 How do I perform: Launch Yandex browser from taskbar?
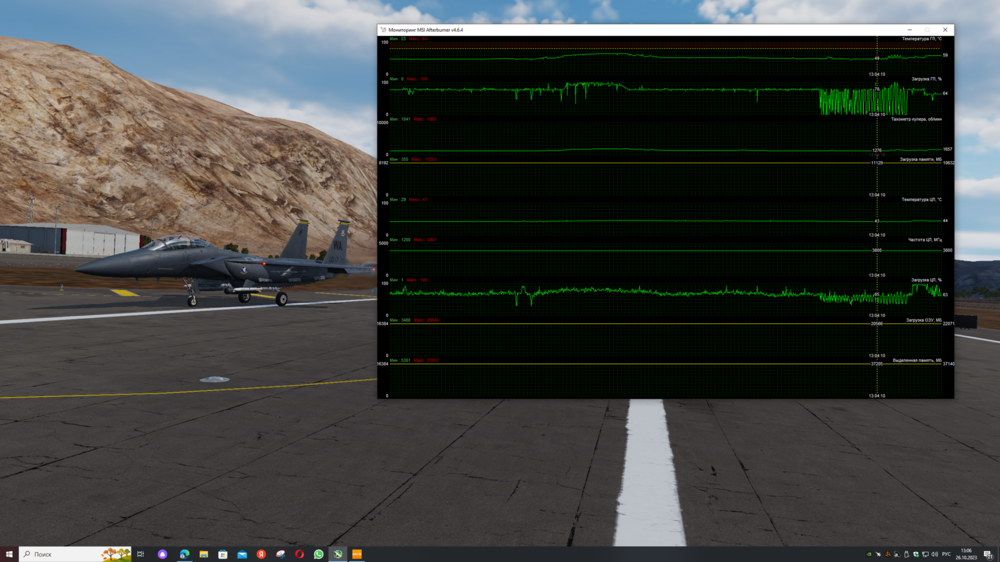[261, 554]
